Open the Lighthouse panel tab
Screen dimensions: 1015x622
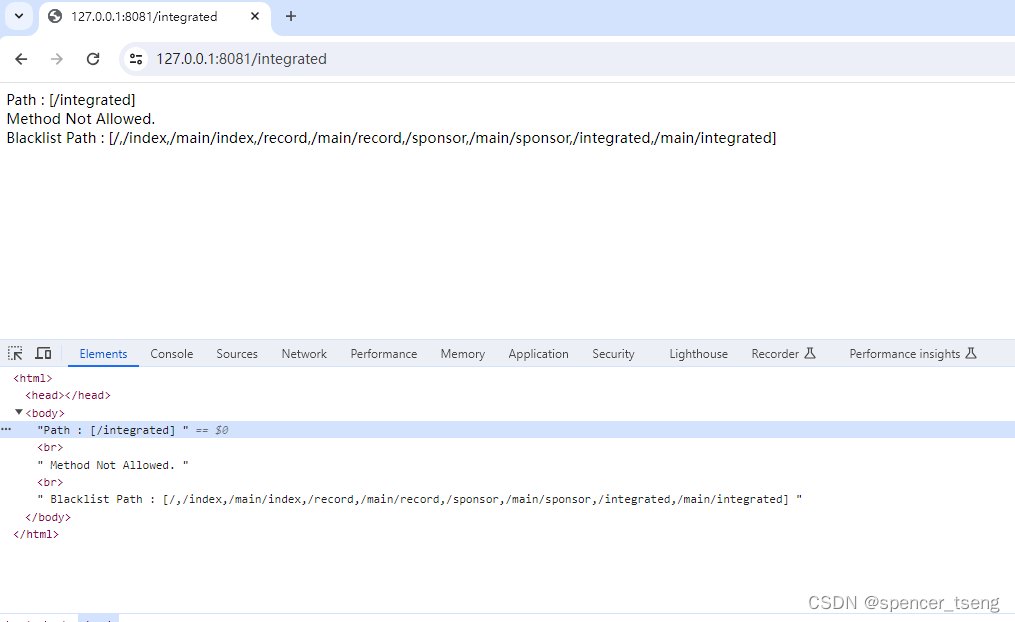[x=698, y=353]
